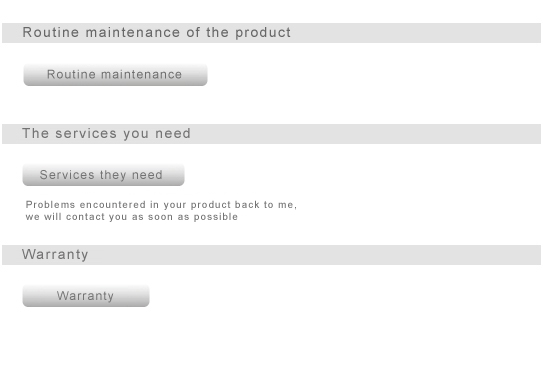Click the word Services on the second button
This screenshot has height=374, width=543.
pyautogui.click(x=67, y=175)
